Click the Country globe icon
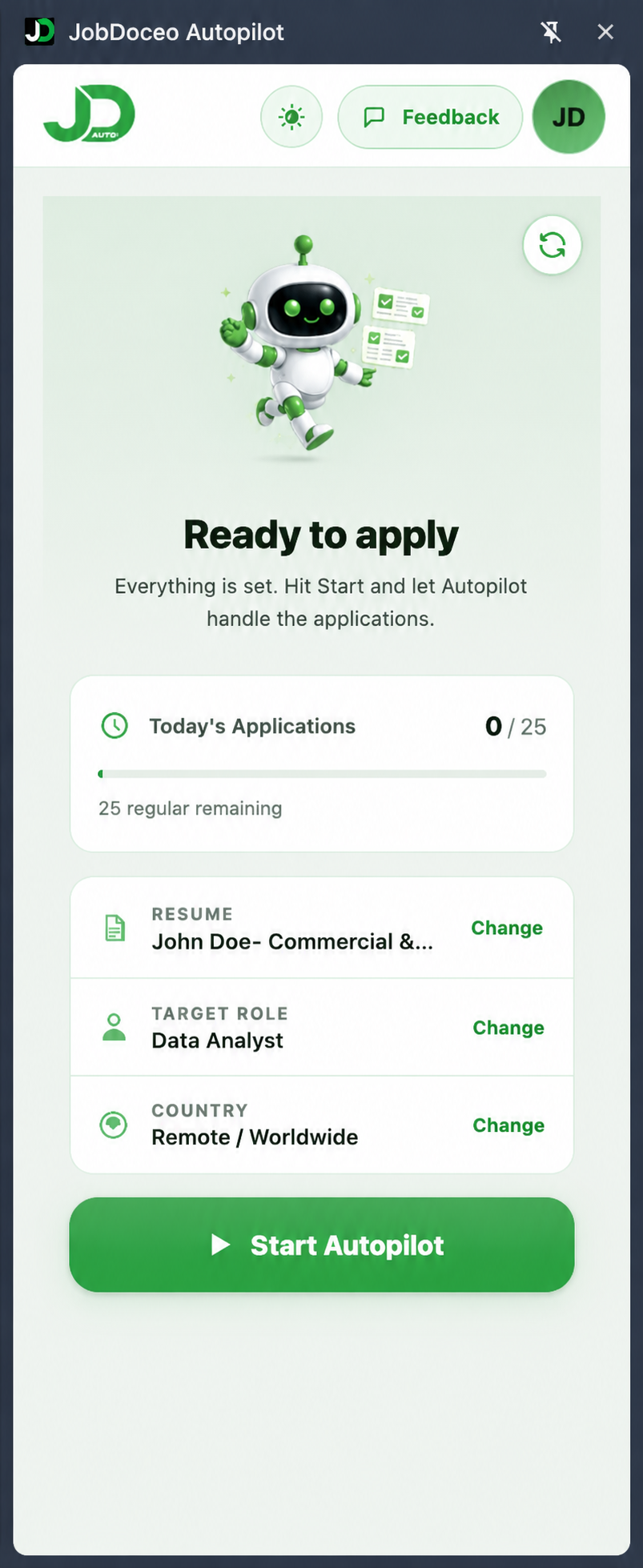 pos(114,1125)
